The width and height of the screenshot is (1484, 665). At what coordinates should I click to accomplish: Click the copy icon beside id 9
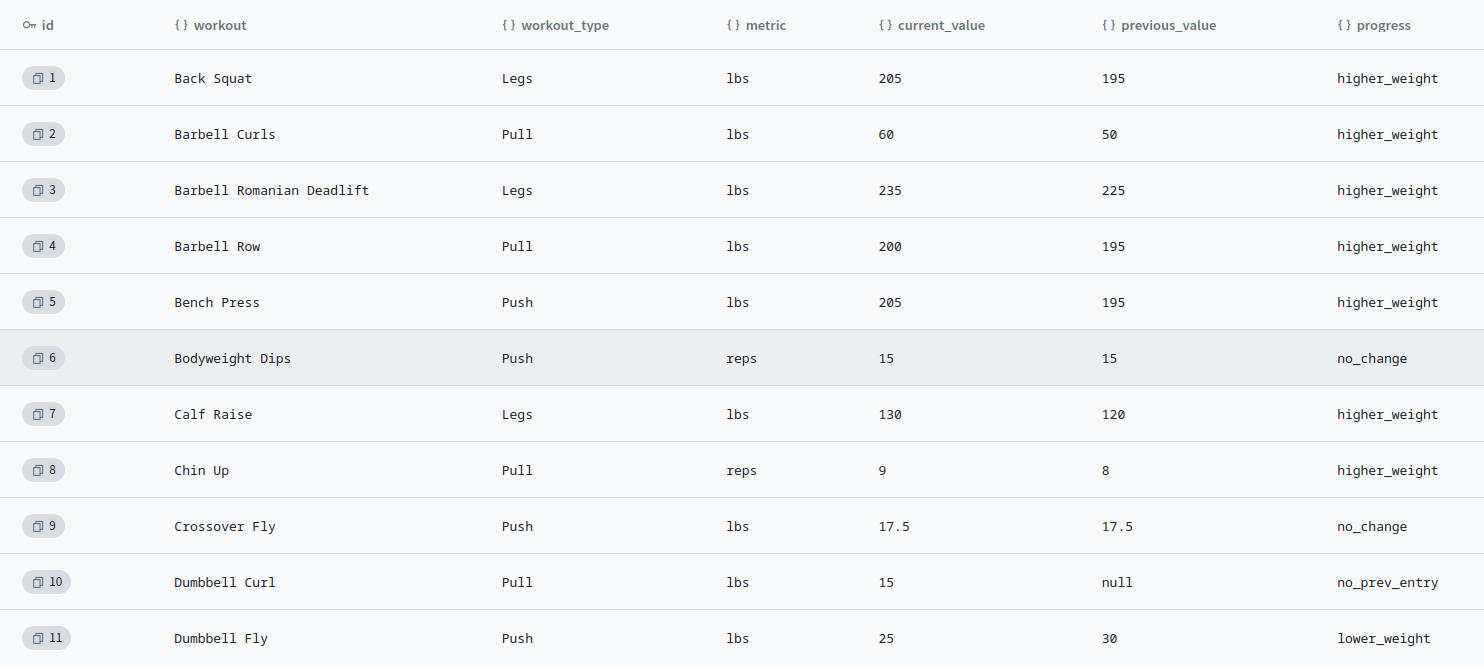click(x=37, y=525)
